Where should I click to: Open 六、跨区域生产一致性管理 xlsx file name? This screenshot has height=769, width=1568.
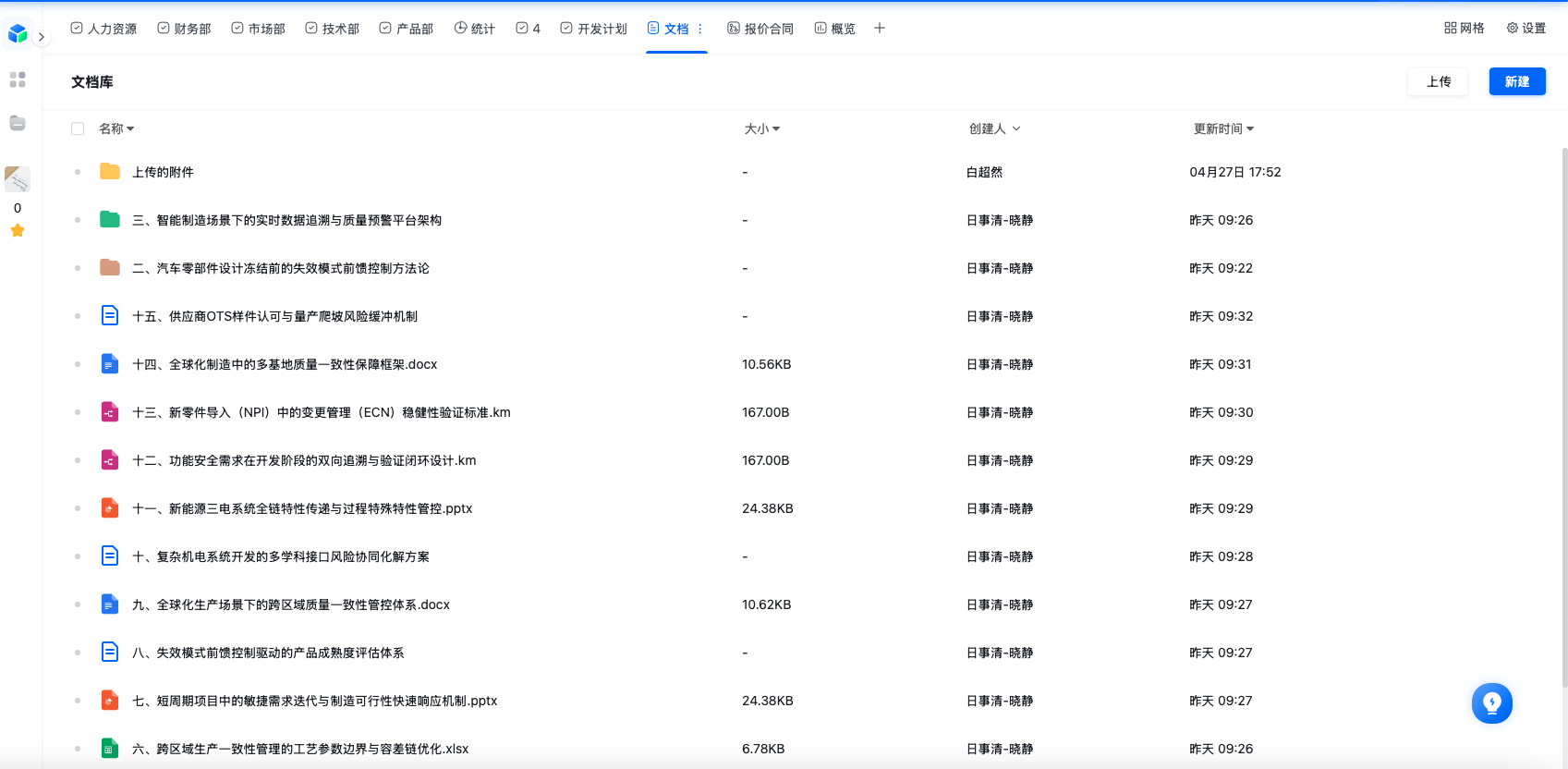tap(300, 749)
